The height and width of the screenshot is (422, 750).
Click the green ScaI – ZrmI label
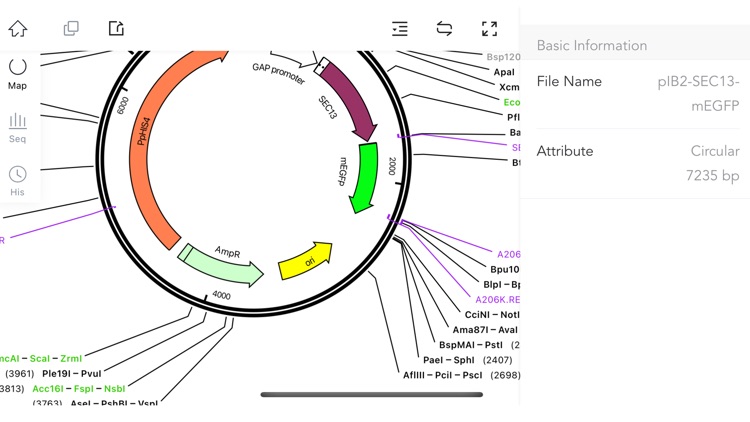(56, 358)
